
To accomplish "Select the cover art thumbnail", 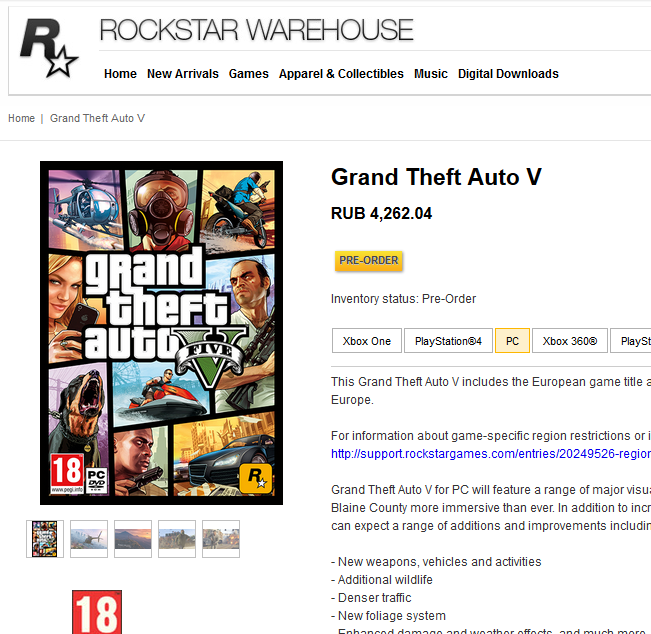I will pos(45,539).
